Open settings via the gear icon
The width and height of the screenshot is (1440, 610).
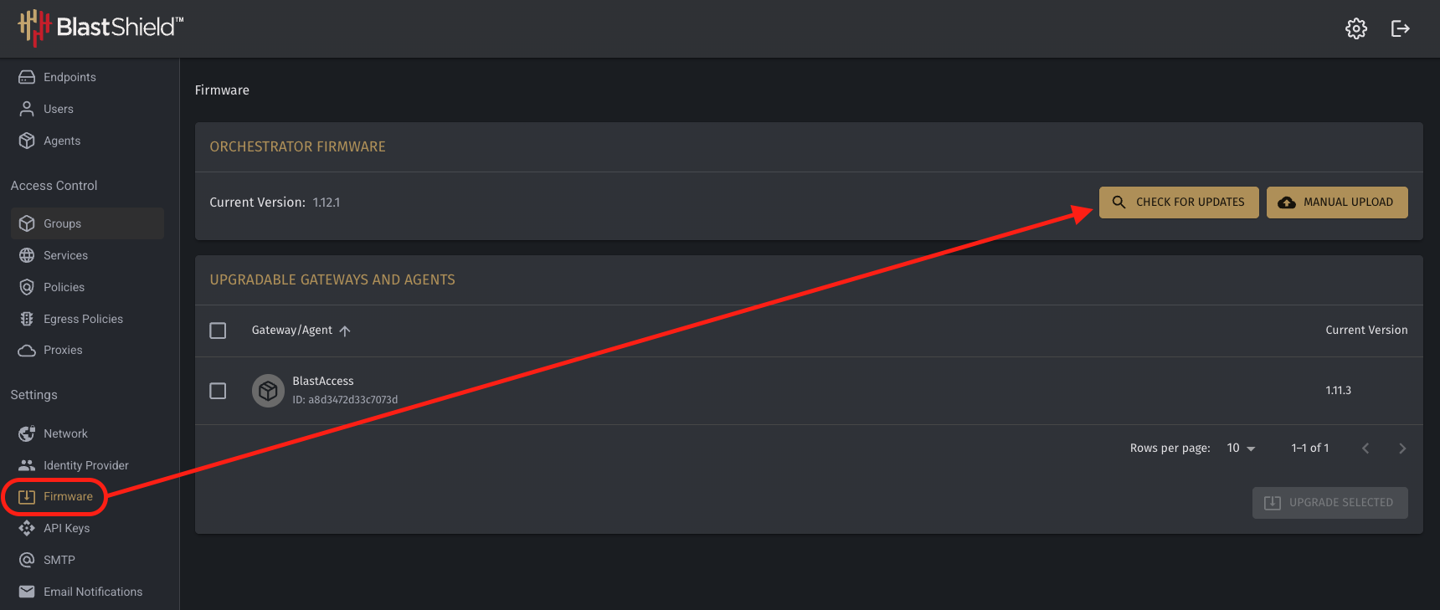click(1356, 29)
